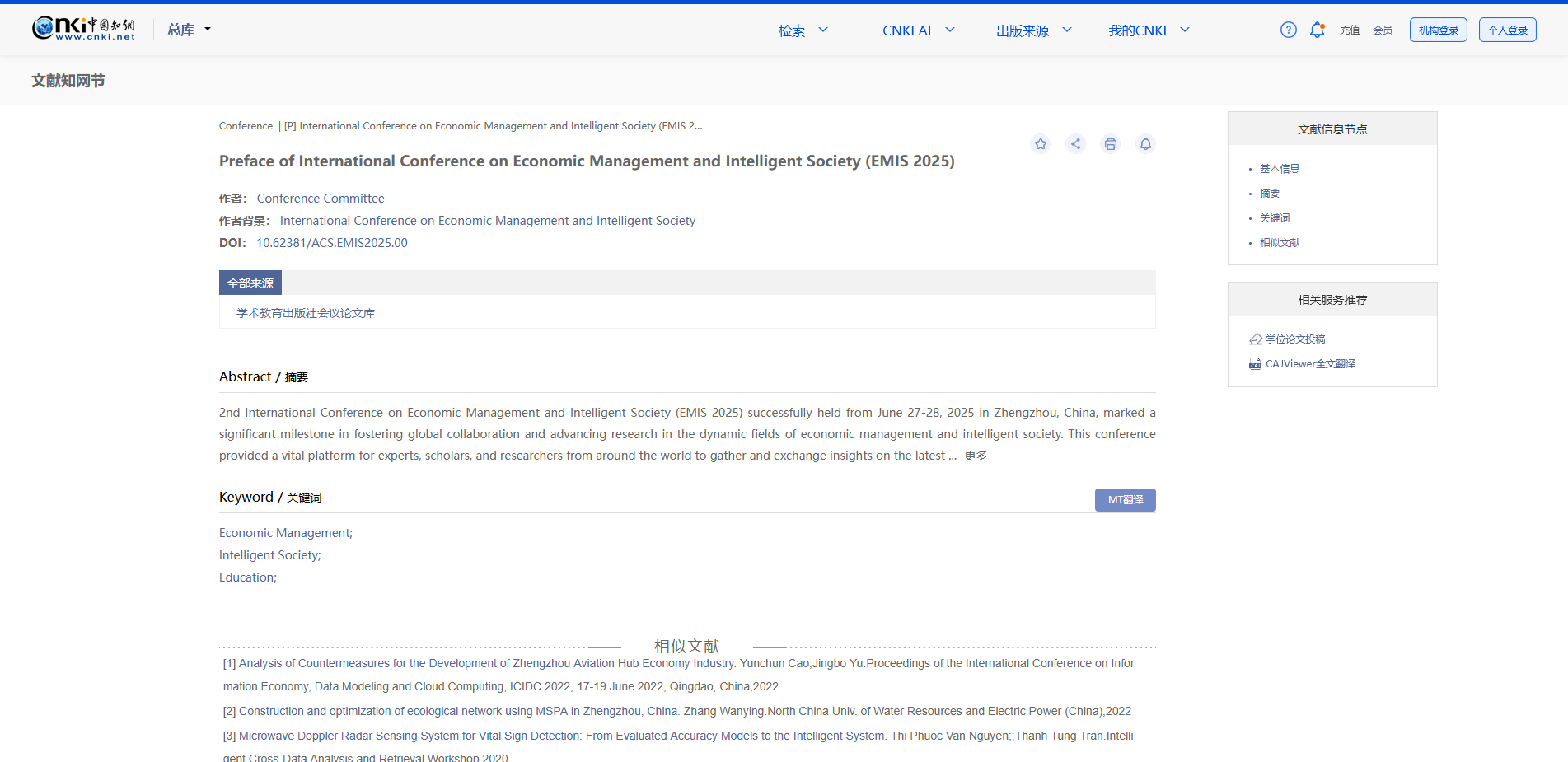Click the 学位论文投稿 icon
Viewport: 1568px width, 762px height.
pos(1256,339)
